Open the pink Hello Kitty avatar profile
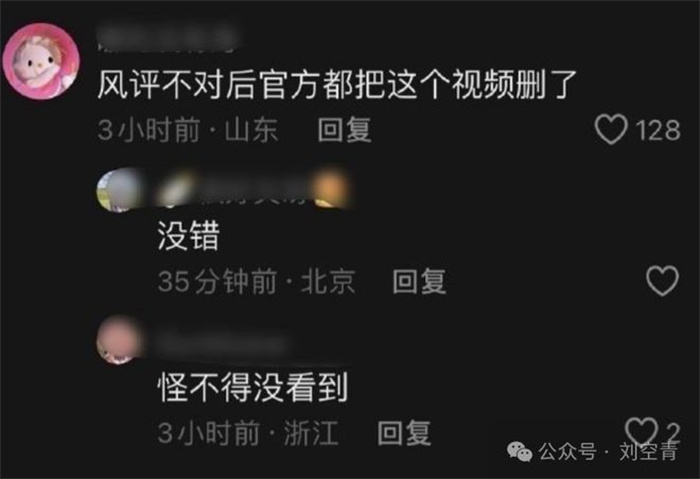Viewport: 700px width, 479px height. 41,61
